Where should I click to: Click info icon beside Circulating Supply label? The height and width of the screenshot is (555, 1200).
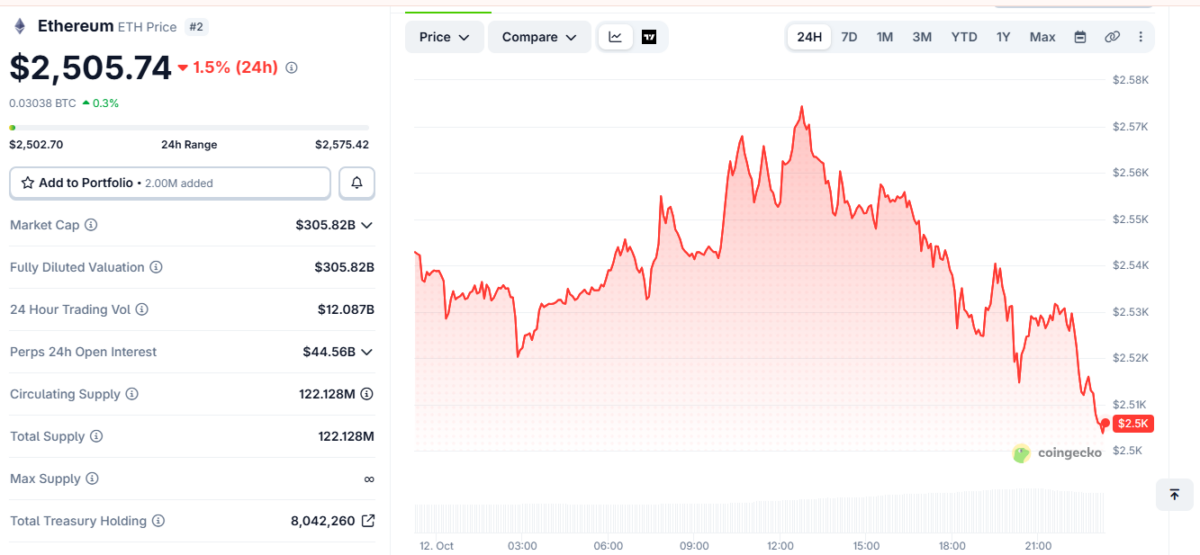point(132,394)
